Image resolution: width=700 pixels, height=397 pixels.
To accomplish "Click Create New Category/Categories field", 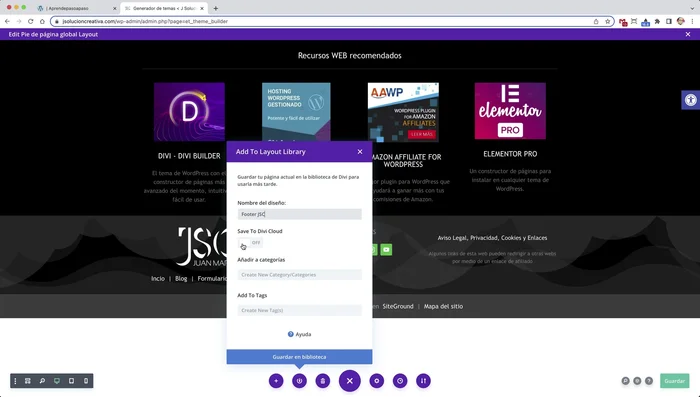I will (299, 275).
